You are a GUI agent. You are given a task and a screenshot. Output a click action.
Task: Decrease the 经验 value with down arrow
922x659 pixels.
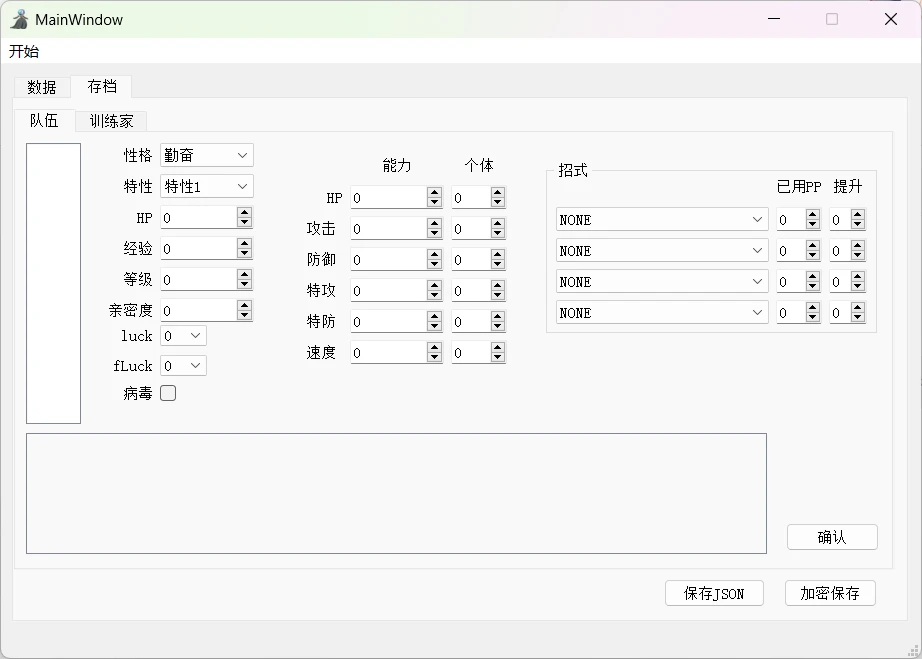pyautogui.click(x=245, y=254)
